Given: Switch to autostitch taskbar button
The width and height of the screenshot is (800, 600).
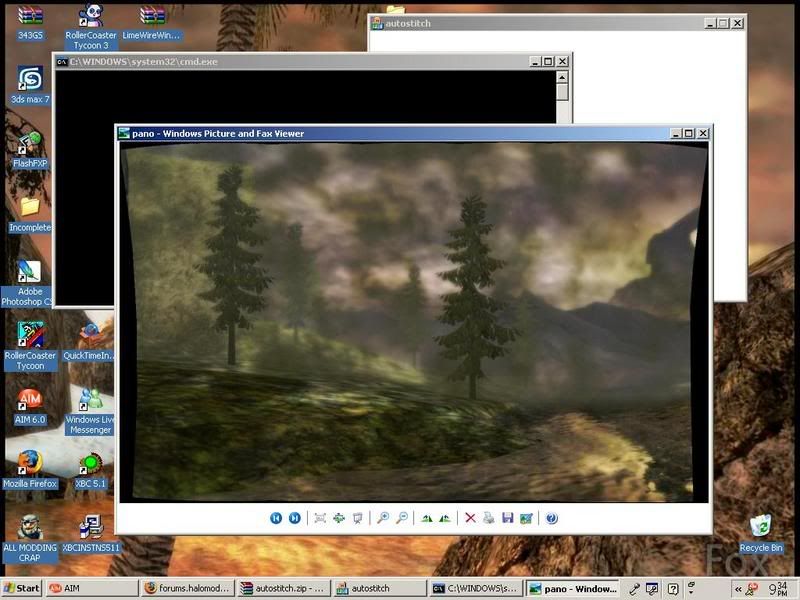Looking at the screenshot, I should [380, 588].
